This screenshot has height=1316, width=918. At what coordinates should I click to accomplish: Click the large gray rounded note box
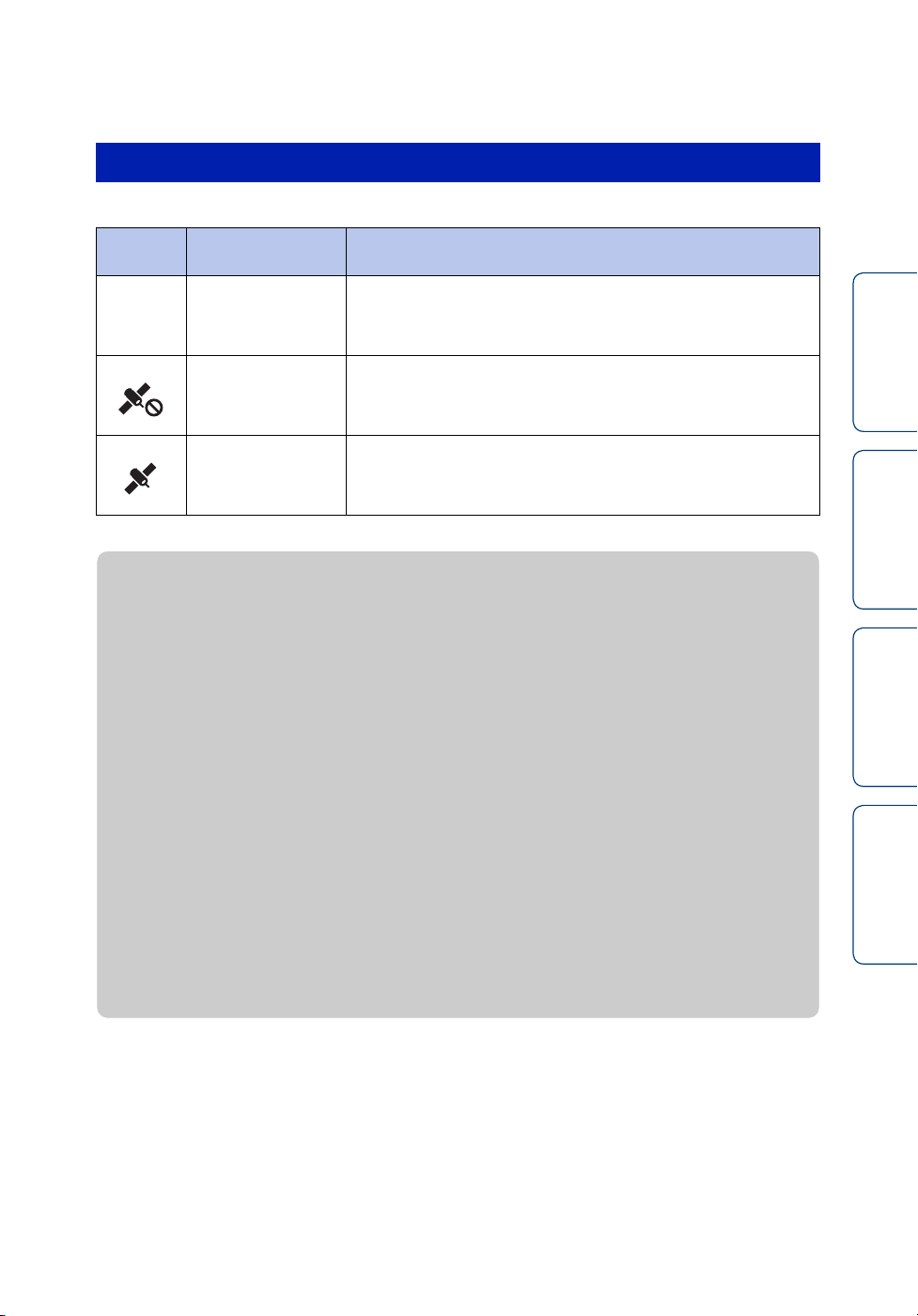coord(458,784)
